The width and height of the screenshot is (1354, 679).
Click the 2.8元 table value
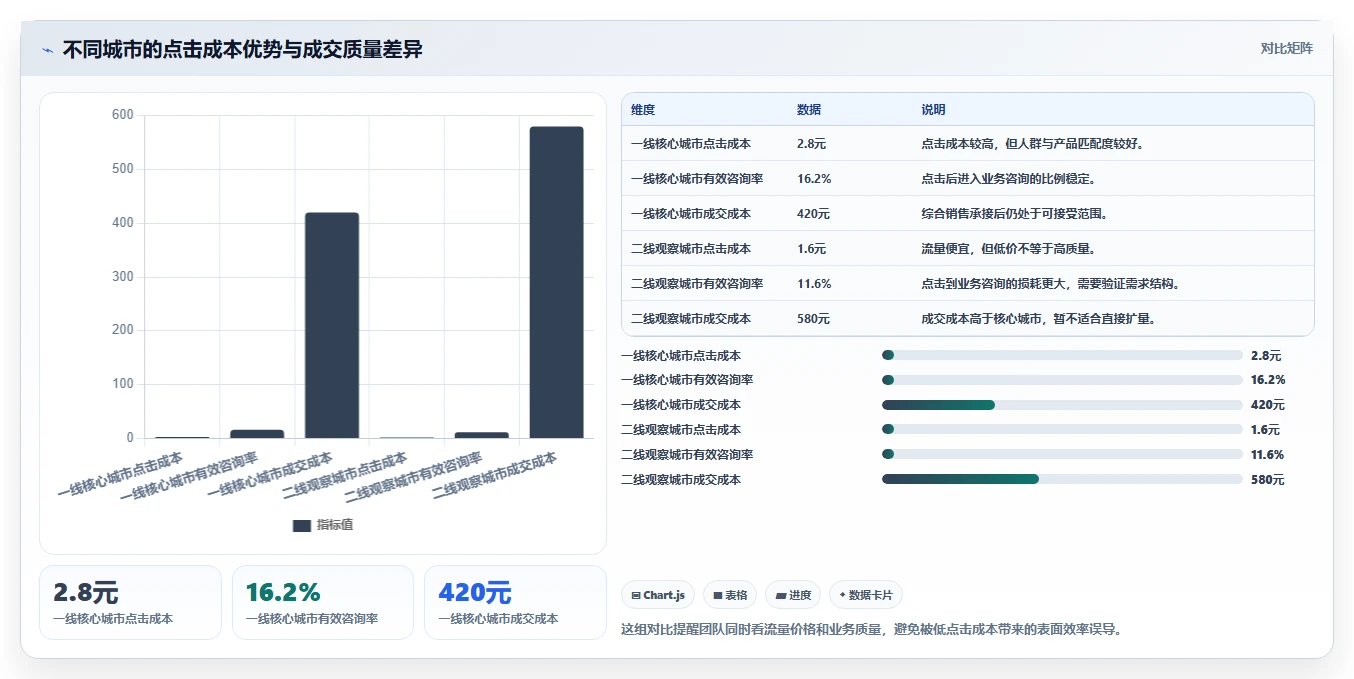812,144
